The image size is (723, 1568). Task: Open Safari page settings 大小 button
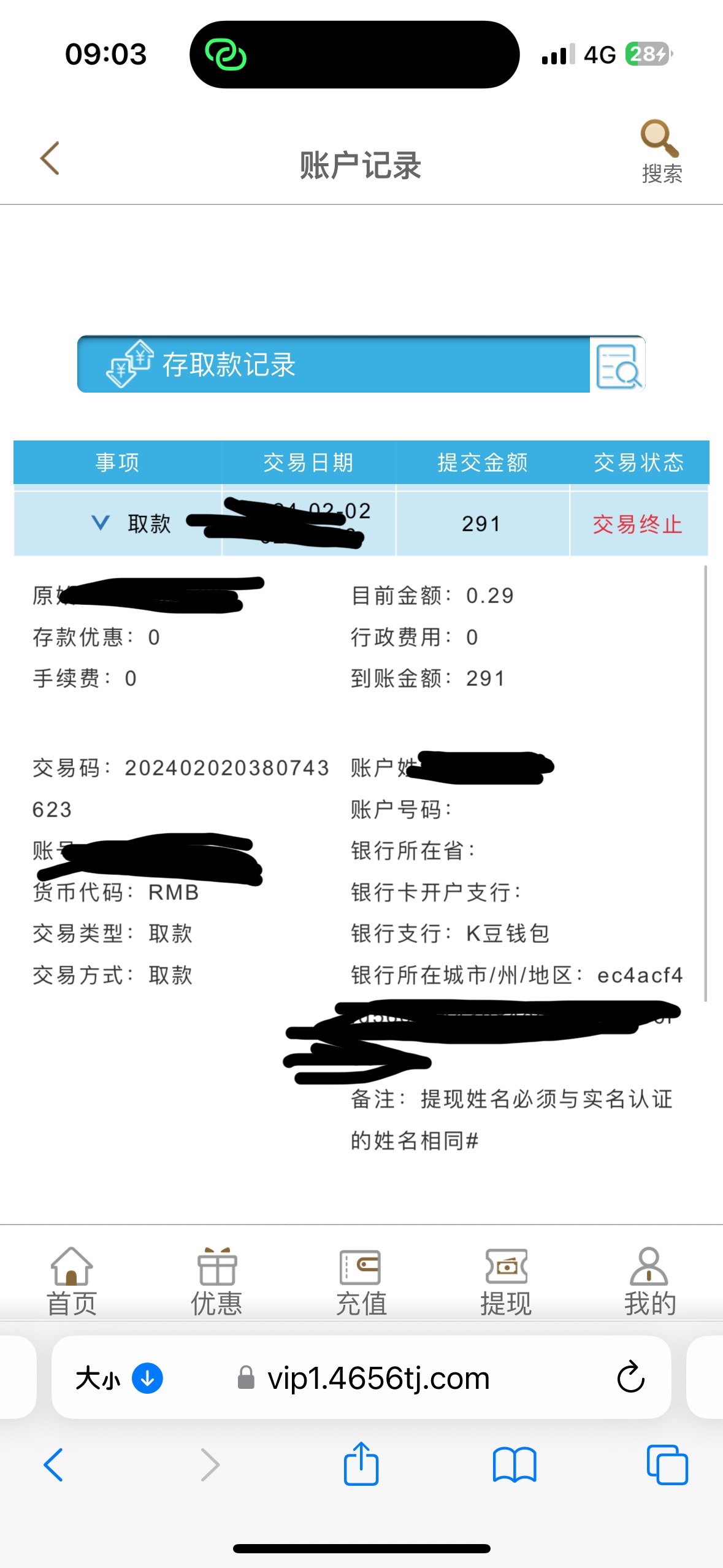(98, 1378)
